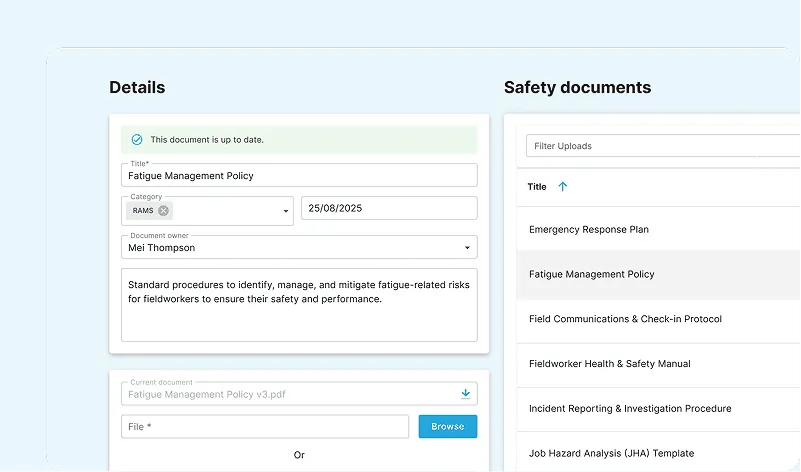Click the document description text area
Viewport: 801px width, 472px height.
[x=299, y=304]
